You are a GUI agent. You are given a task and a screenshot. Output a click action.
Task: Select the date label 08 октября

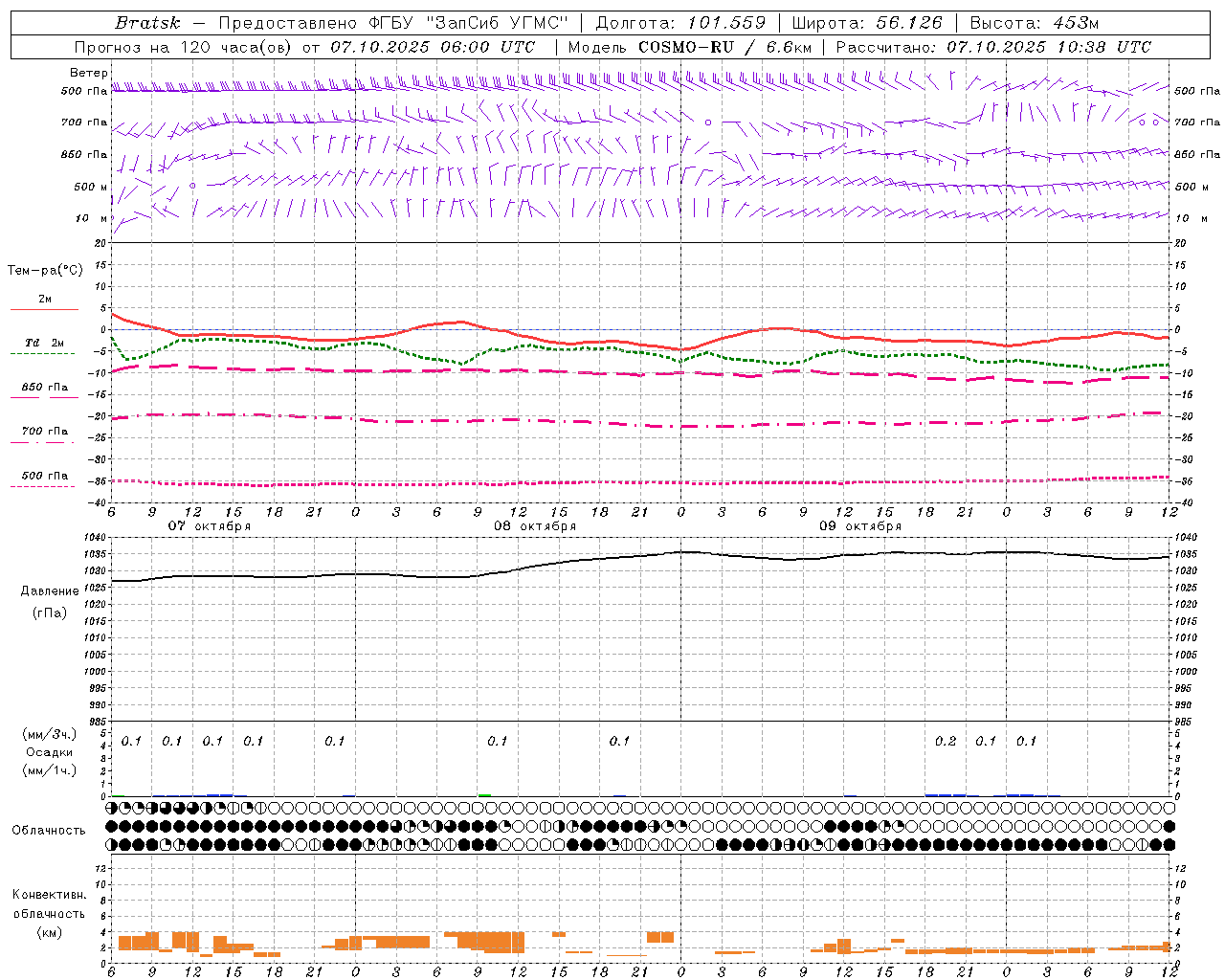tap(535, 526)
